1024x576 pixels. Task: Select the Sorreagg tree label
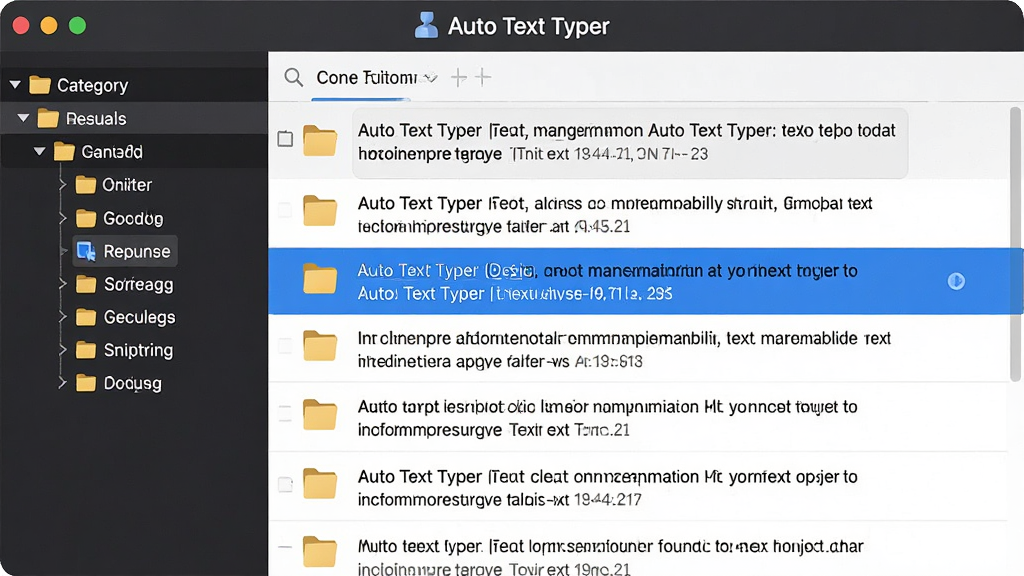coord(138,285)
